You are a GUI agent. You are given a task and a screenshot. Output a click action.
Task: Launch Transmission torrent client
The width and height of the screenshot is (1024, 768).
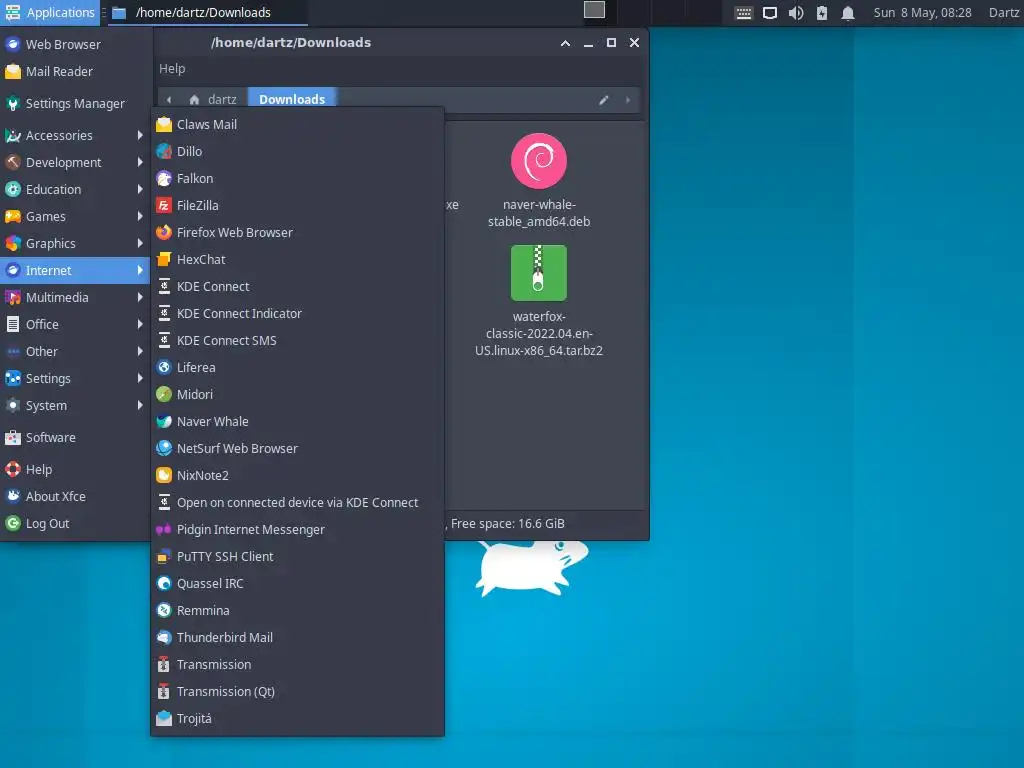297,664
